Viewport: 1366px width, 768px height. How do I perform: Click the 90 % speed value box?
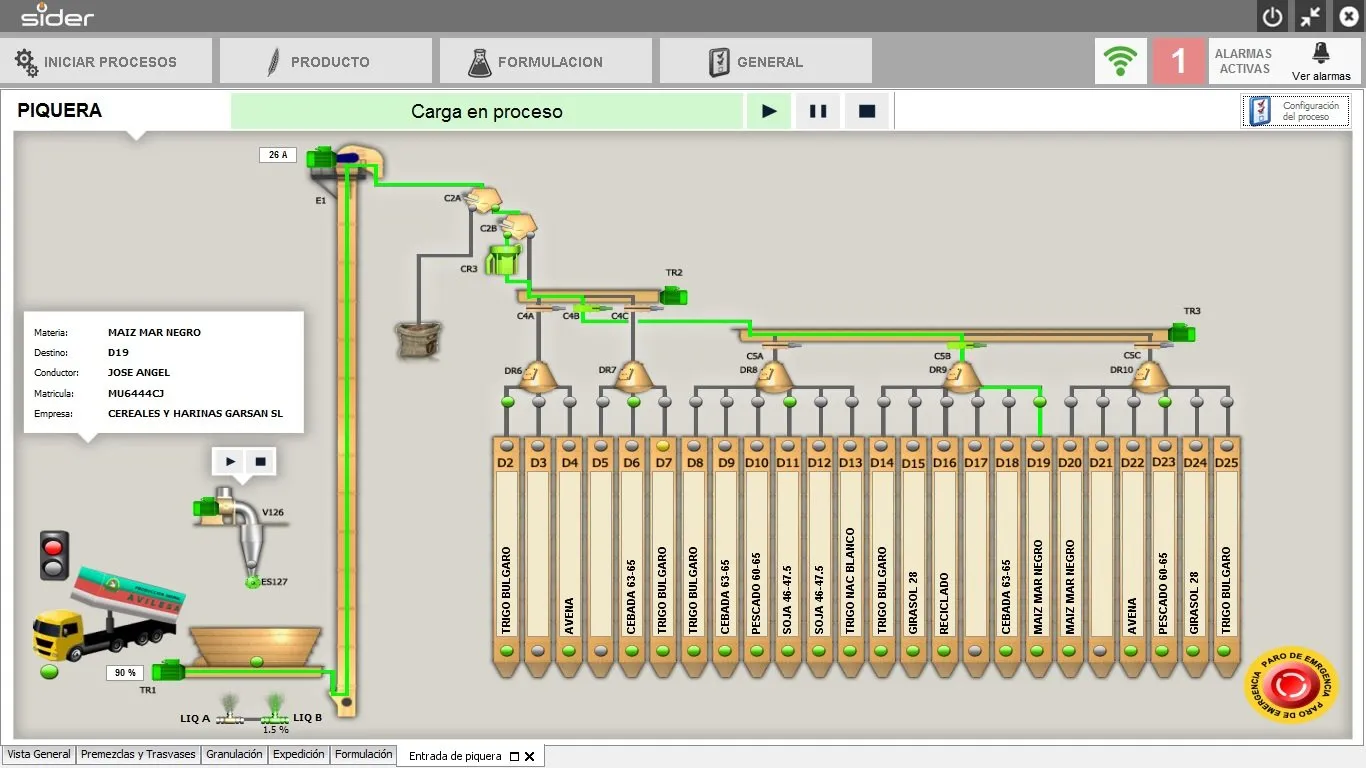pos(126,673)
